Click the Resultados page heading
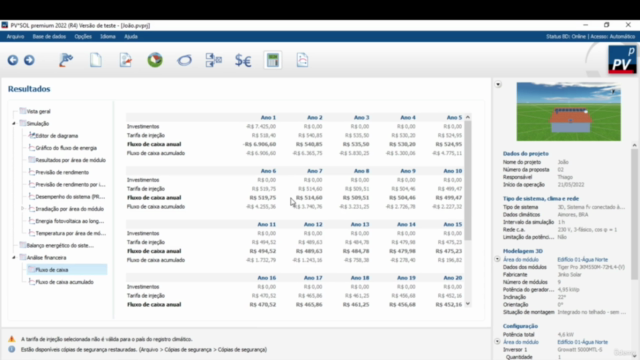 click(x=29, y=89)
